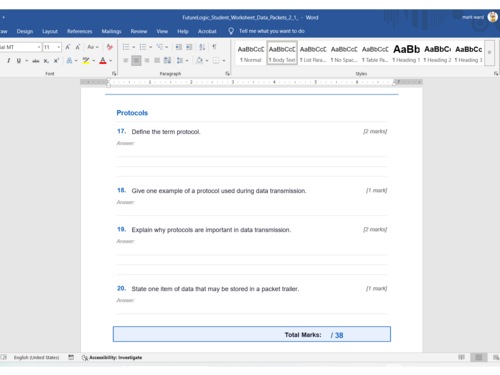Click the Line and Paragraph Spacing icon
This screenshot has width=500, height=375.
[180, 60]
